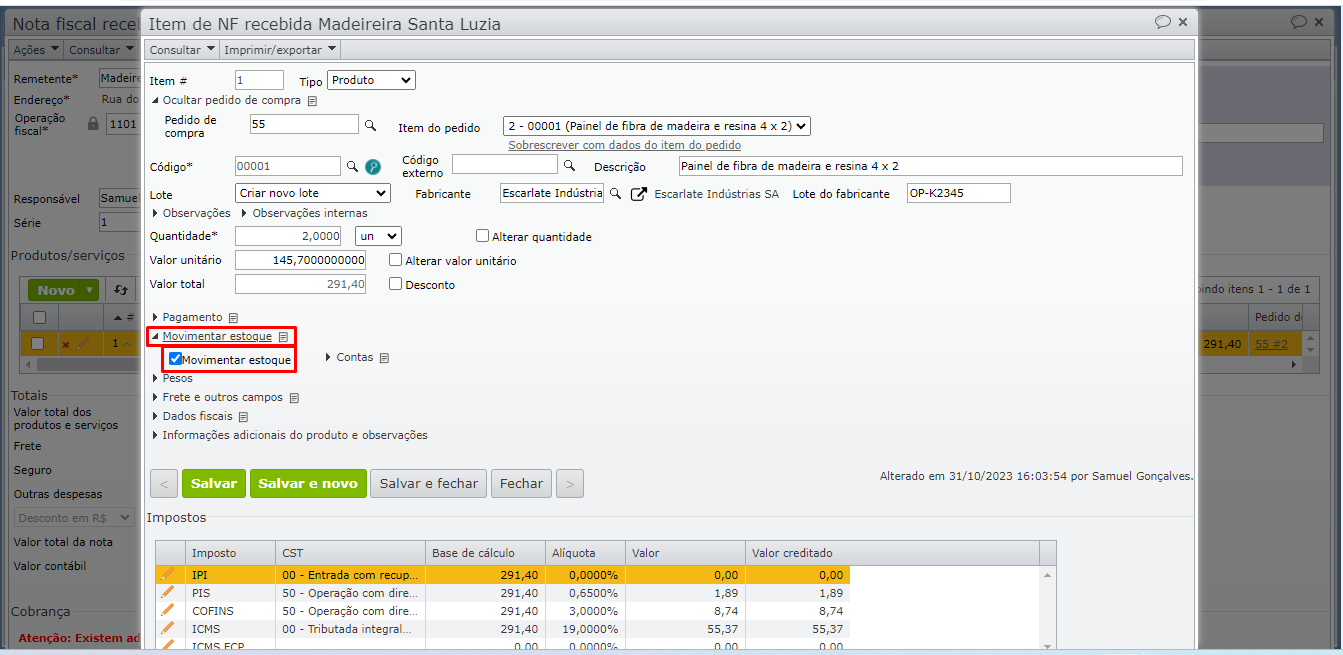Go to the previous item with the < button
Viewport: 1343px width, 655px height.
click(x=164, y=483)
